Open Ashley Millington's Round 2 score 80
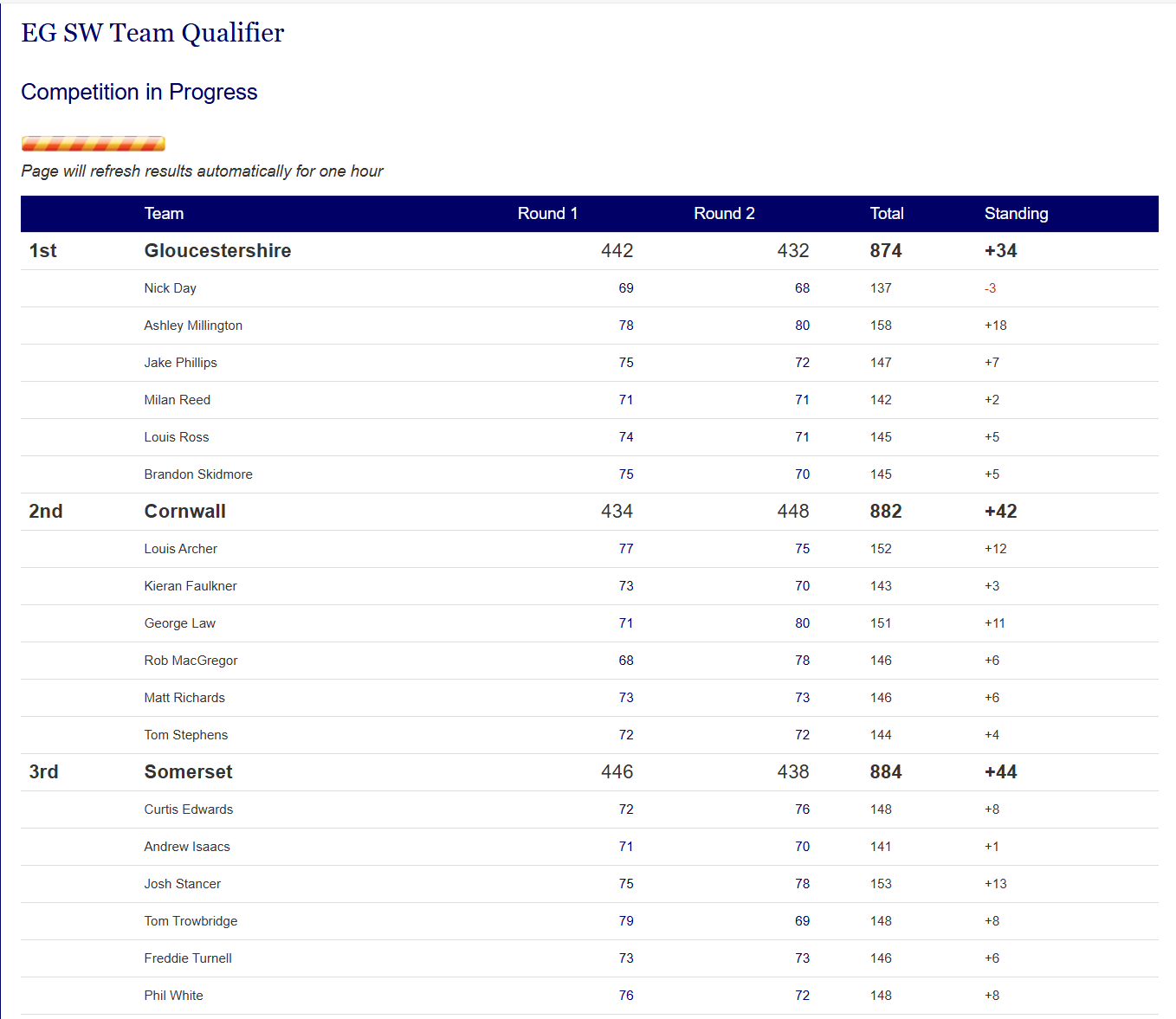The image size is (1176, 1019). click(x=802, y=326)
